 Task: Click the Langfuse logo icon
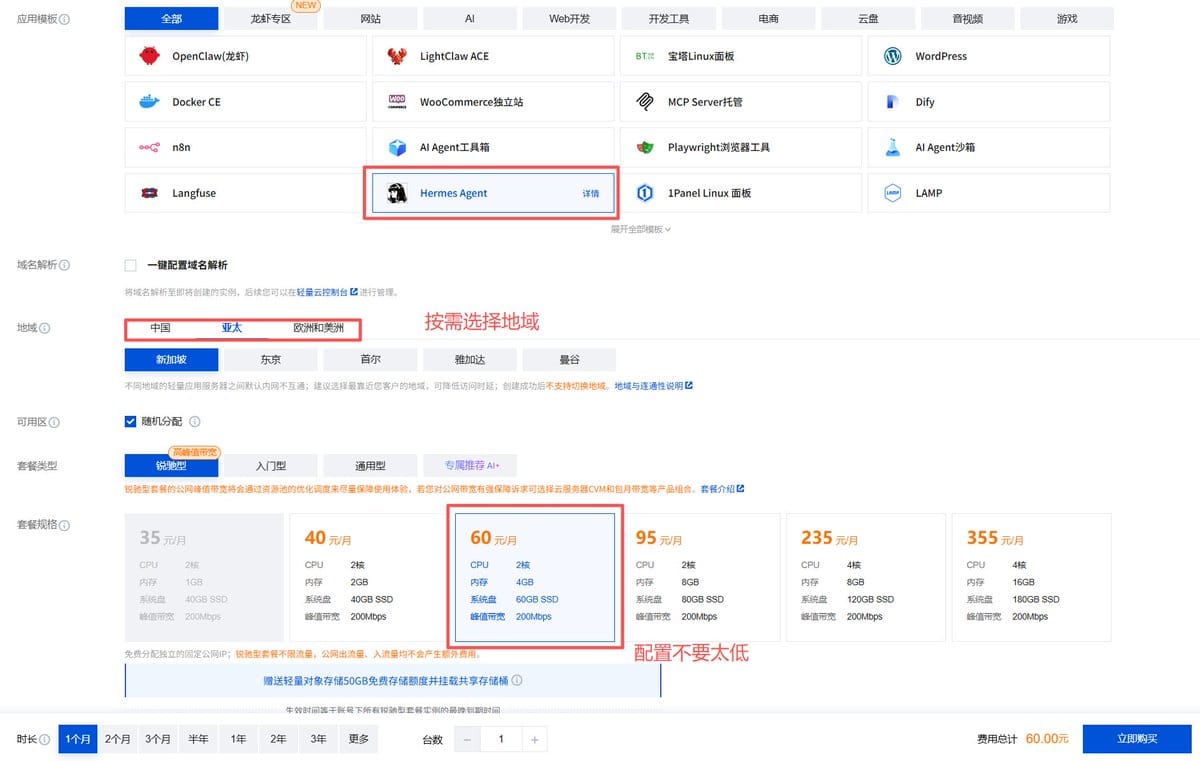coord(149,193)
